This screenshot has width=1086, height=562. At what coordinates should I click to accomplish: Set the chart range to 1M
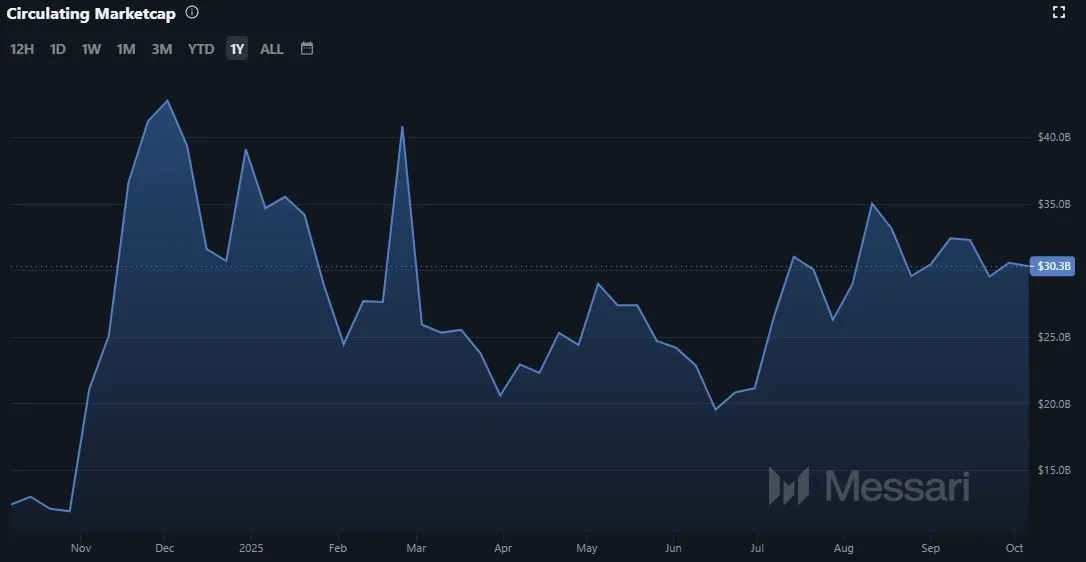(126, 49)
